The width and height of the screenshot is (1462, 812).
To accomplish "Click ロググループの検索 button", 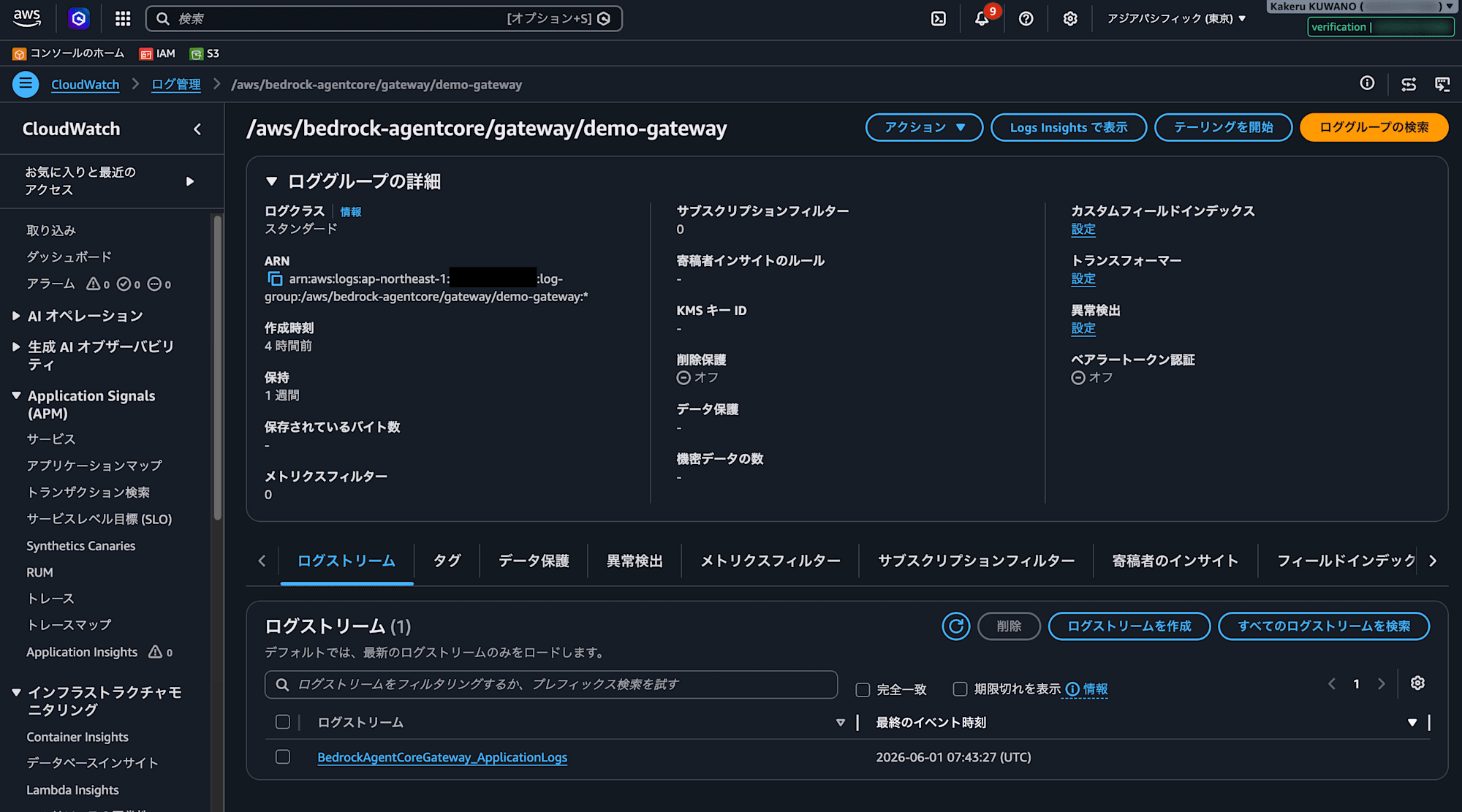I will [1374, 127].
